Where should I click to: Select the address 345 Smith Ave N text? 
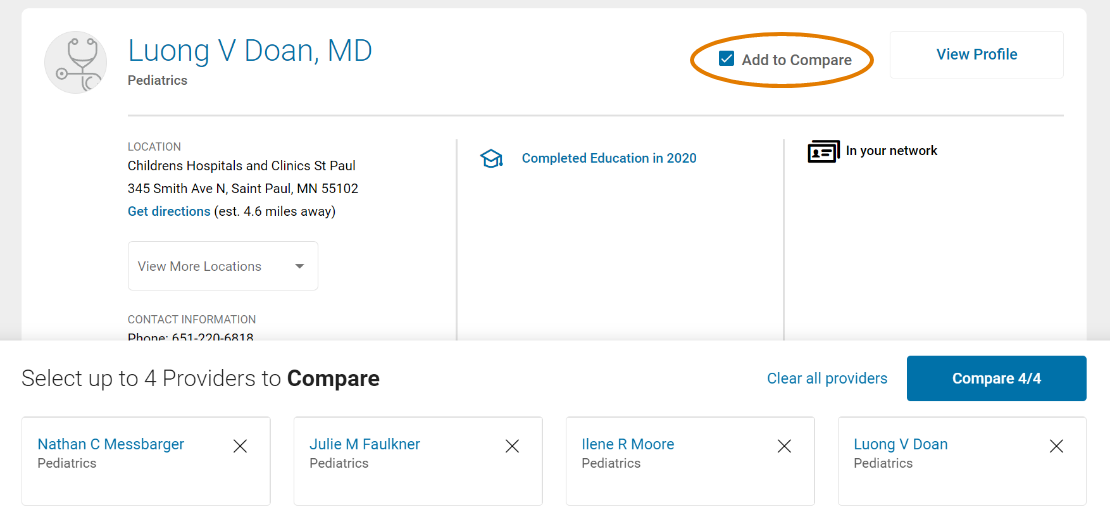point(243,189)
